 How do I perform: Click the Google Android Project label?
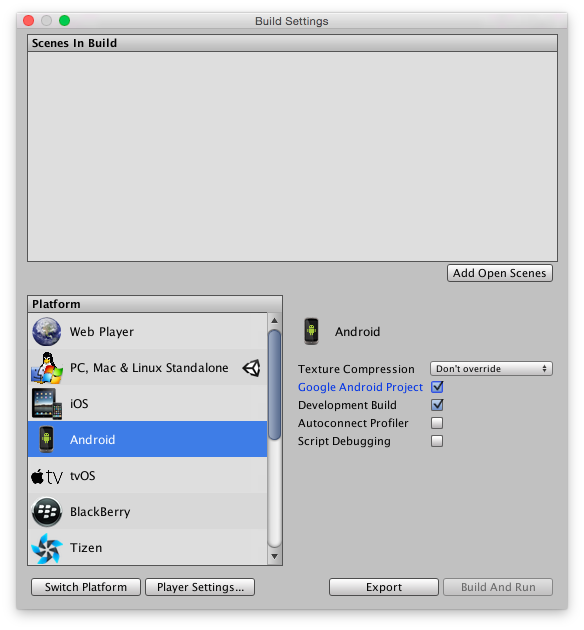pyautogui.click(x=360, y=387)
